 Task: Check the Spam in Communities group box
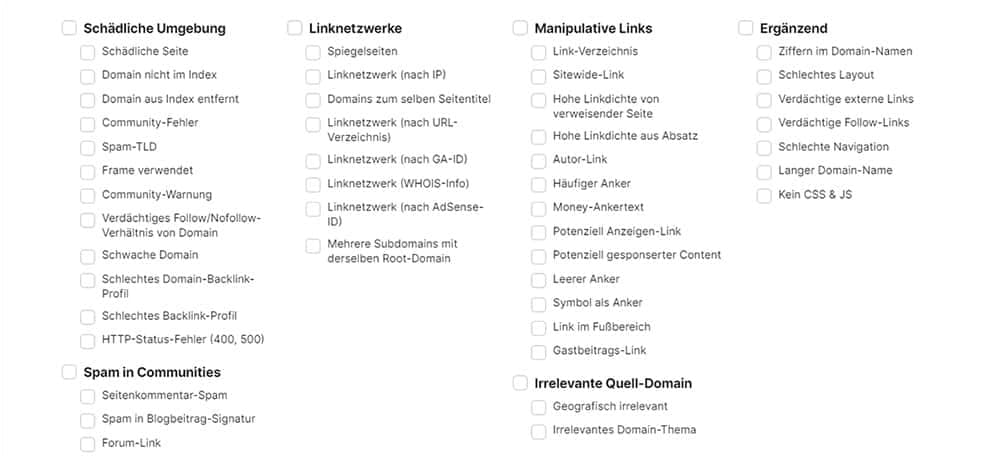coord(69,372)
